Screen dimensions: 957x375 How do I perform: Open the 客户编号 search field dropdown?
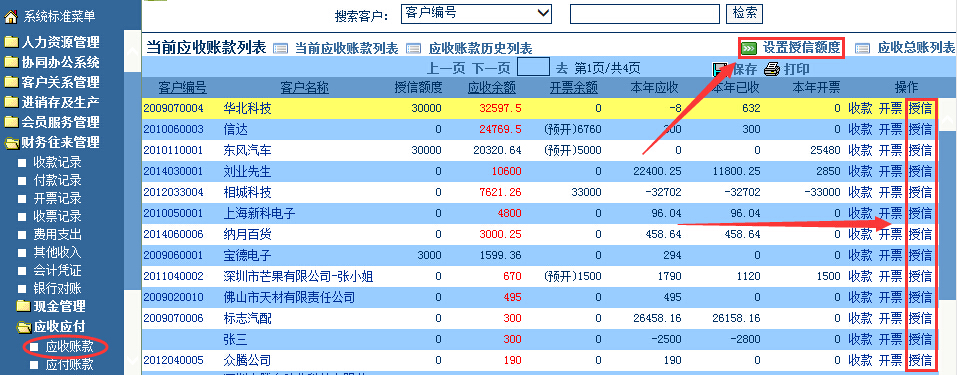tap(476, 13)
